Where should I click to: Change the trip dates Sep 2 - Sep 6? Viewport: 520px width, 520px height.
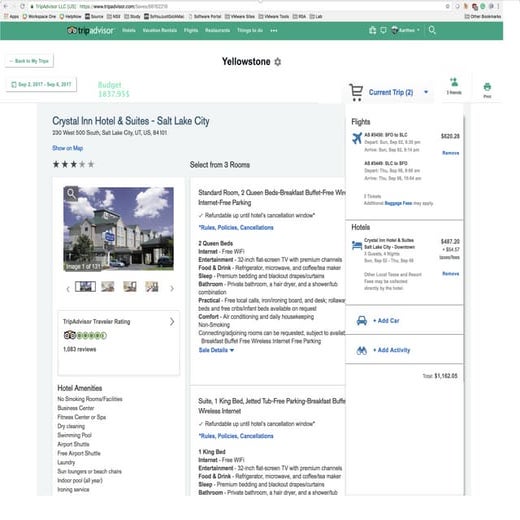click(41, 85)
